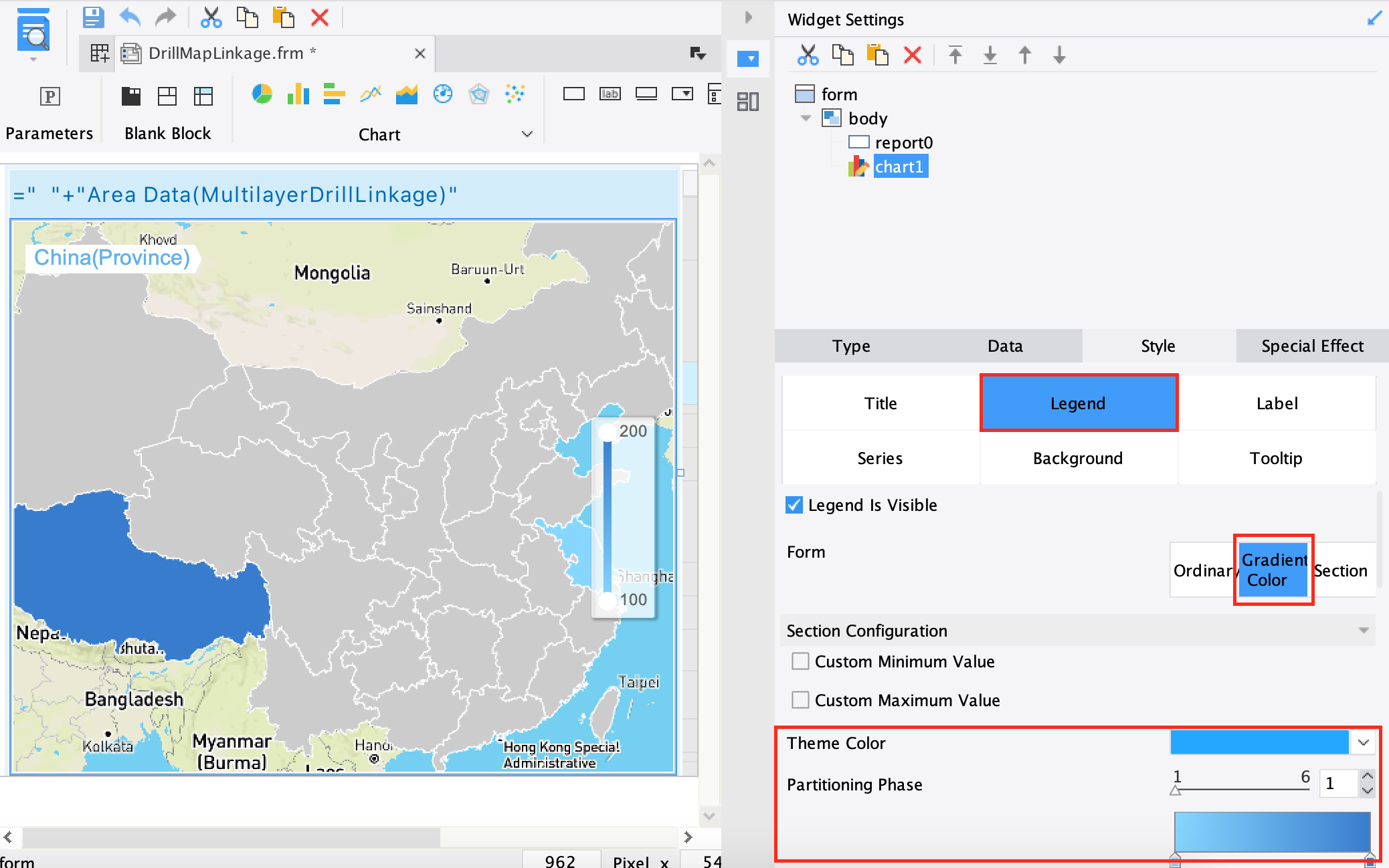Open the Tooltip style section
The image size is (1389, 868).
pos(1276,458)
